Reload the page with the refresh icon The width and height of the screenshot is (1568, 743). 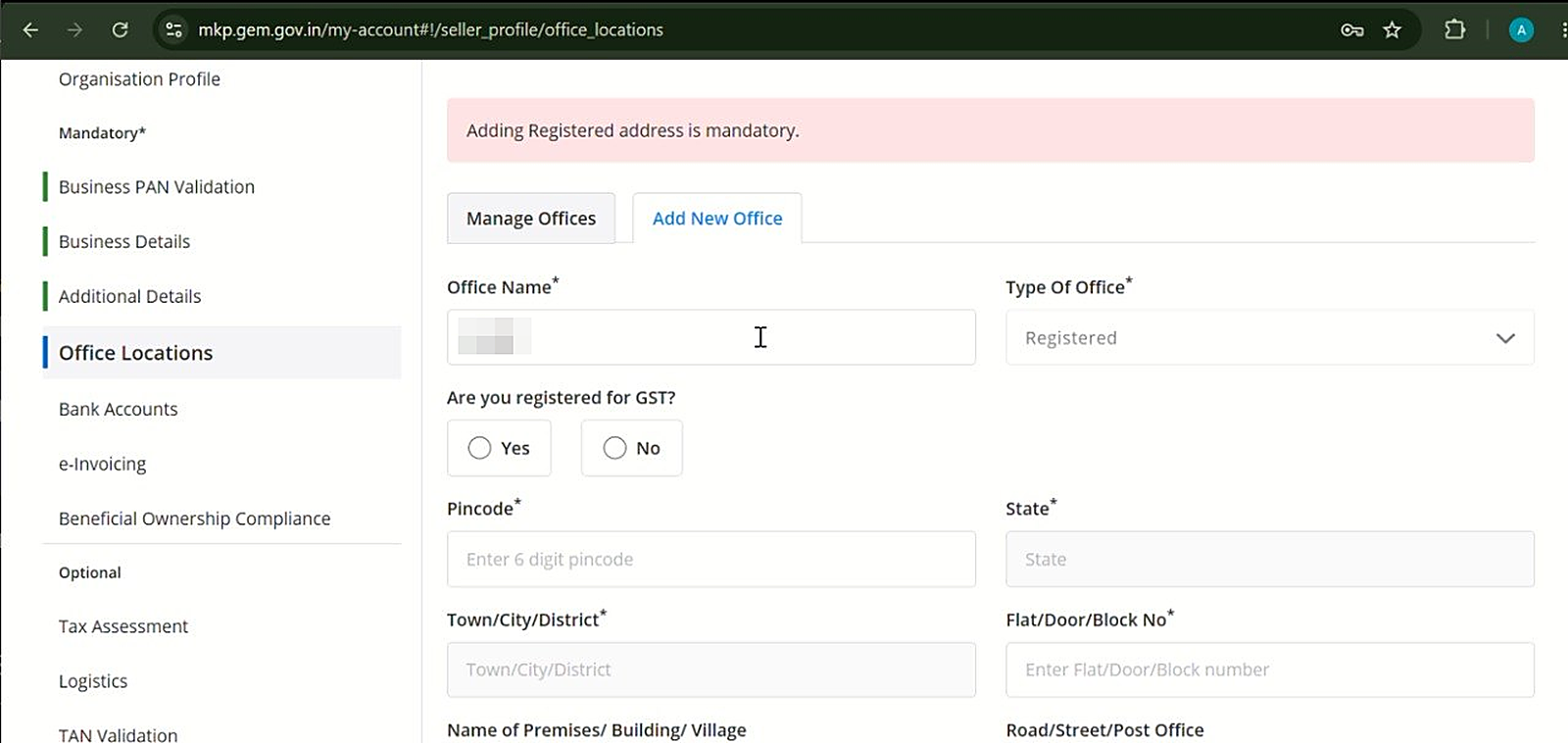point(120,29)
